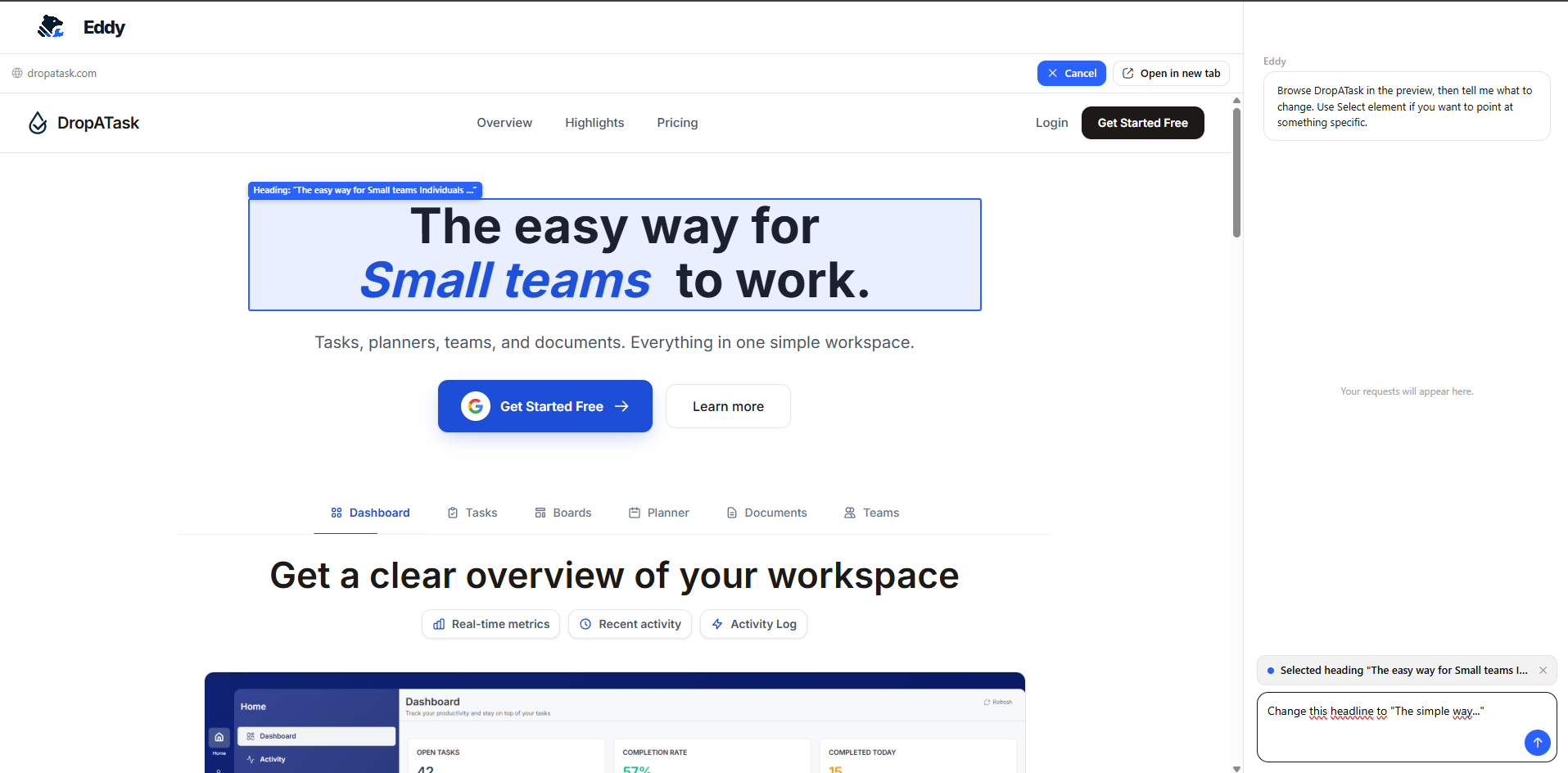Select Dashboard in the preview sidebar
The image size is (1568, 773).
(x=317, y=736)
